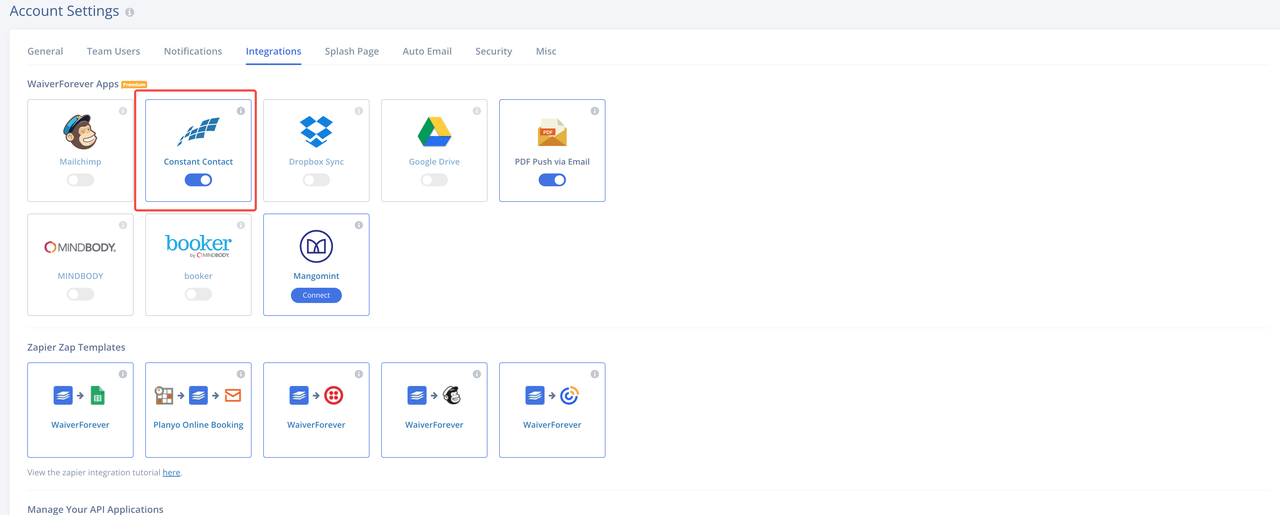Open info icon on PDF Push via Email card
This screenshot has height=515, width=1280.
(x=595, y=111)
